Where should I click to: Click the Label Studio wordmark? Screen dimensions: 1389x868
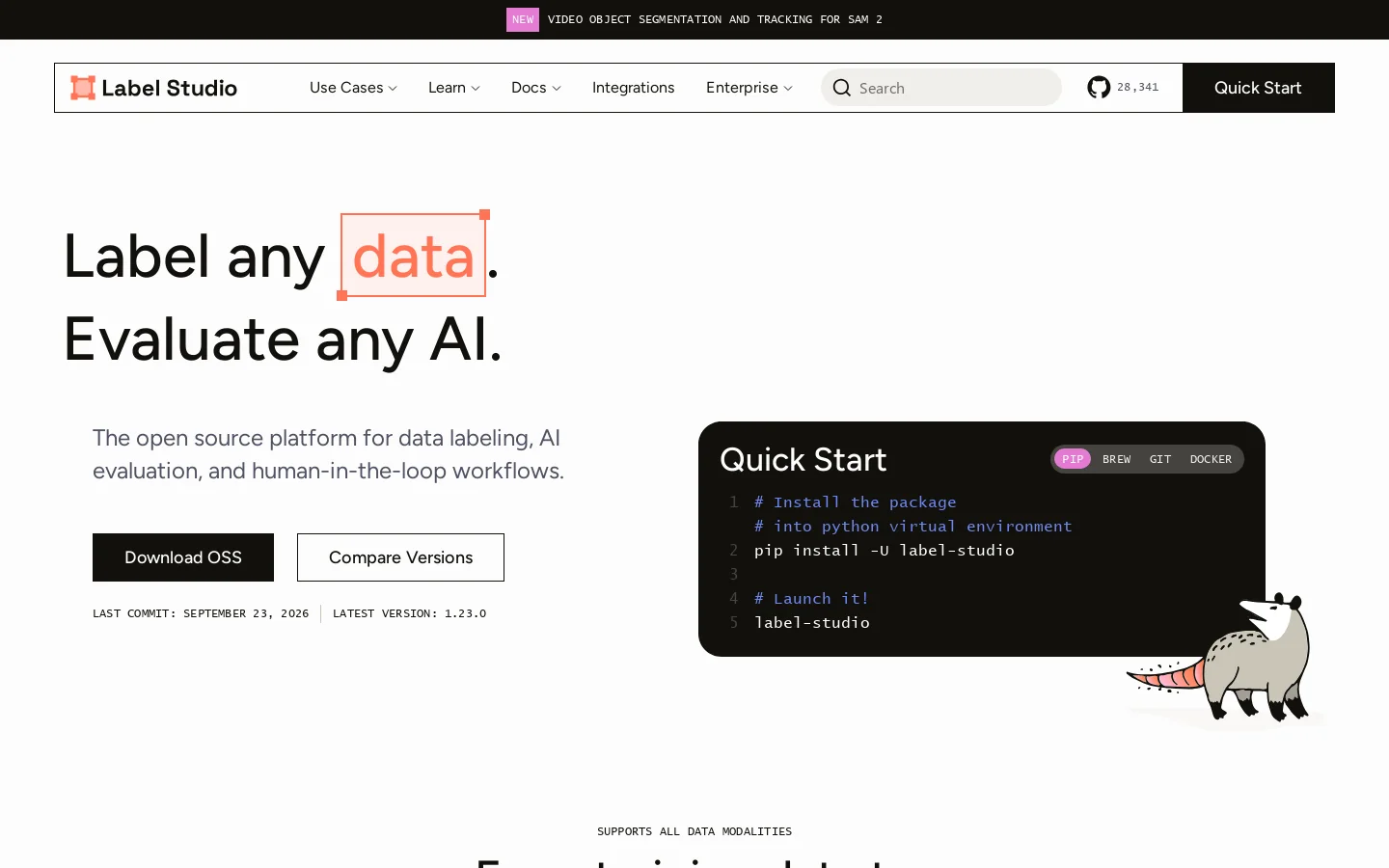tap(169, 88)
